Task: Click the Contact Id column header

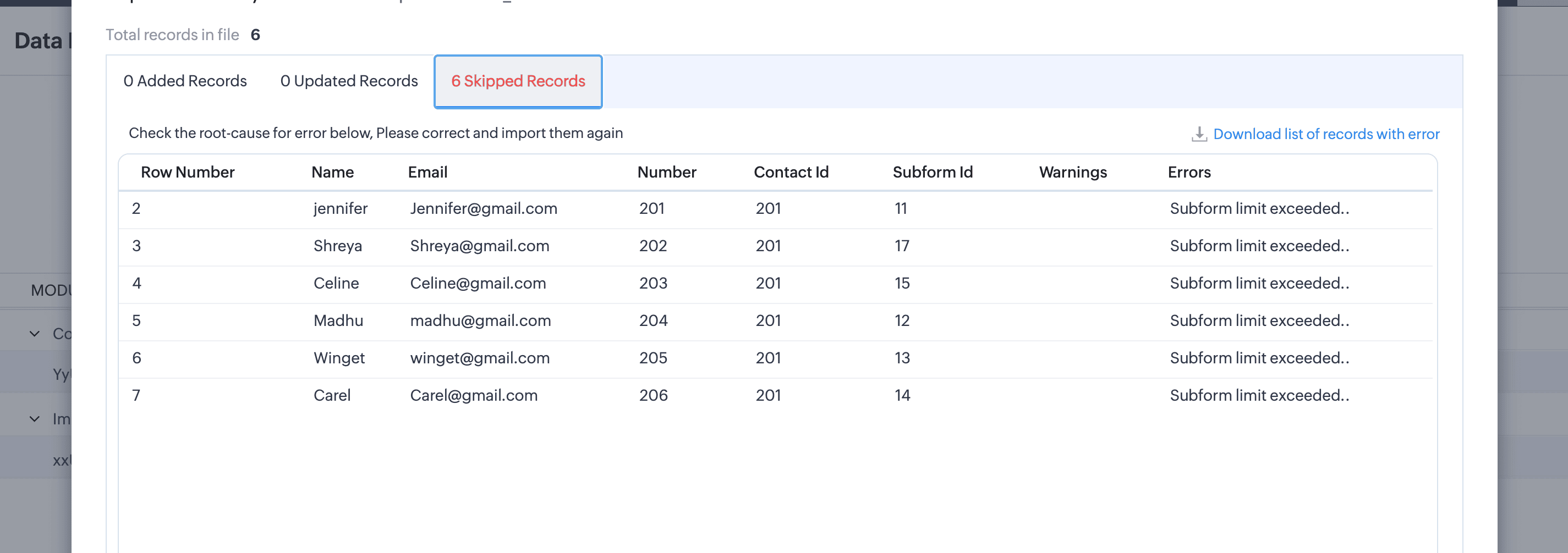Action: (791, 172)
